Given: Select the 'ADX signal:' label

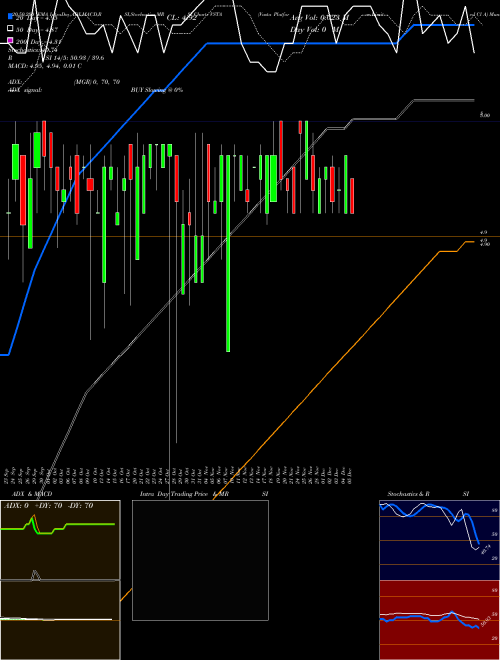Looking at the screenshot, I should (25, 90).
